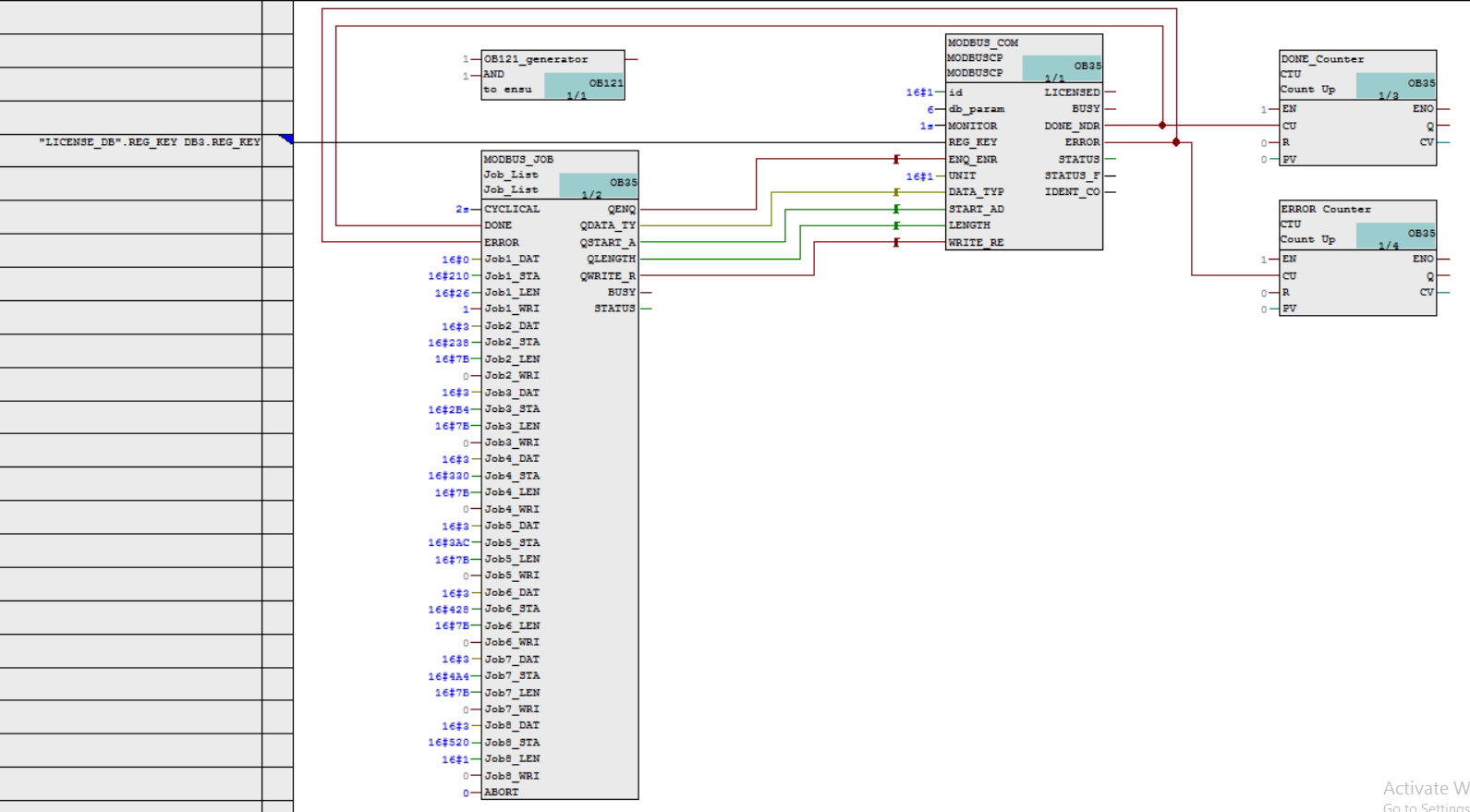Click the red marker at the ENQ_ENR input

(x=895, y=160)
